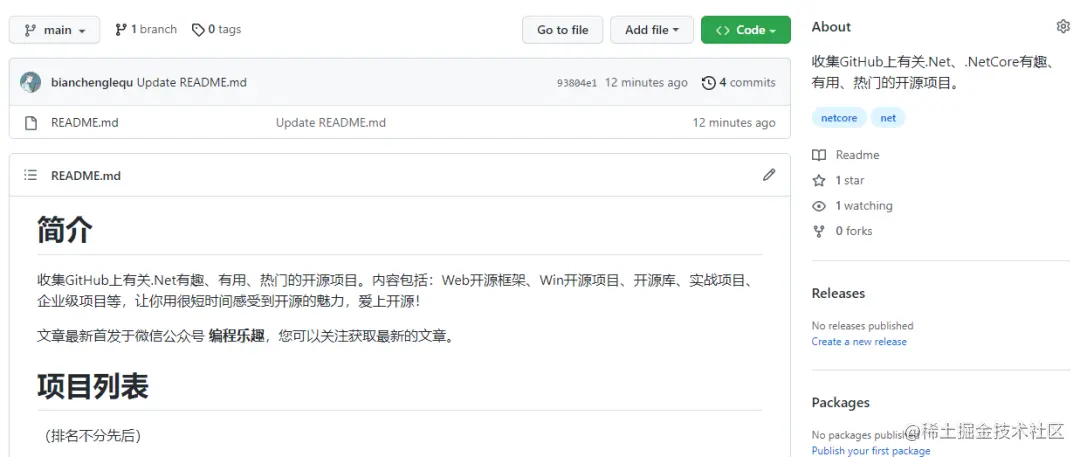The image size is (1080, 457).
Task: Open the Releases heading link
Action: [838, 294]
